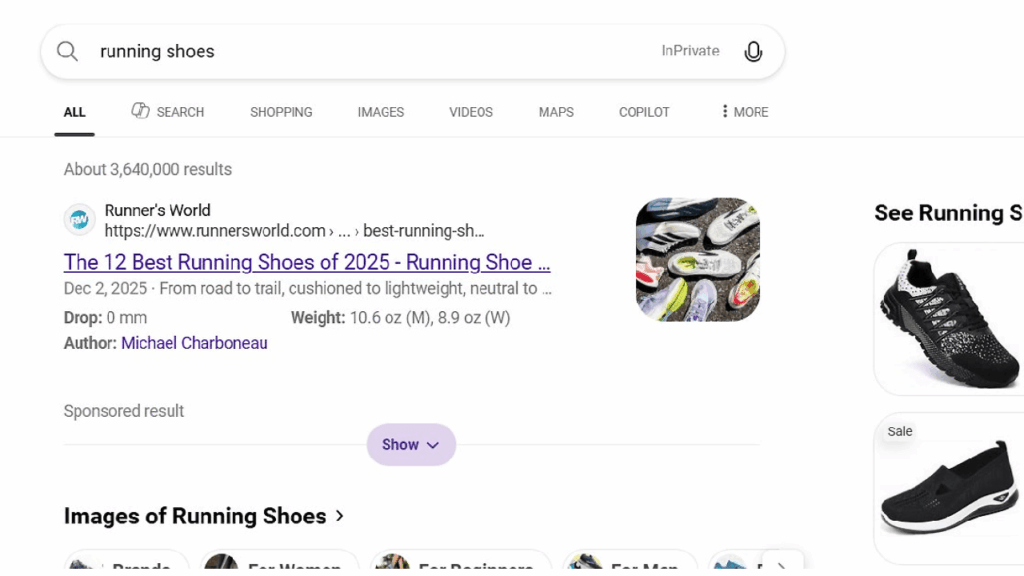Open the Show dropdown for sponsored results

(411, 444)
